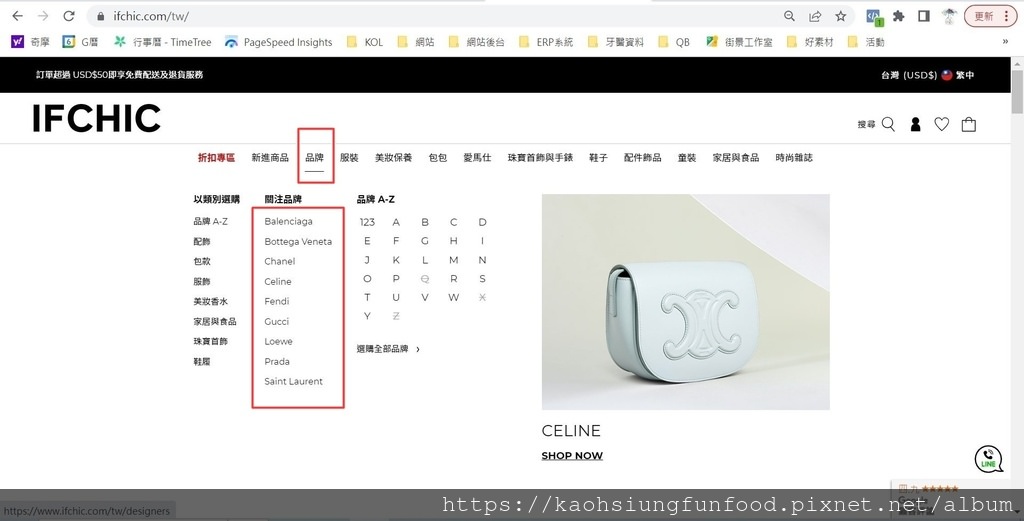
Task: Open the 品牌 menu item
Action: pyautogui.click(x=314, y=157)
